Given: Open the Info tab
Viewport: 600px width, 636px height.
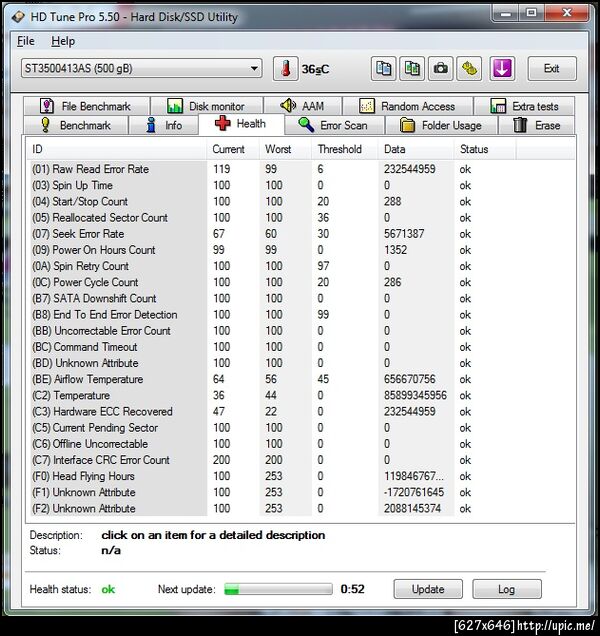Looking at the screenshot, I should tap(164, 125).
